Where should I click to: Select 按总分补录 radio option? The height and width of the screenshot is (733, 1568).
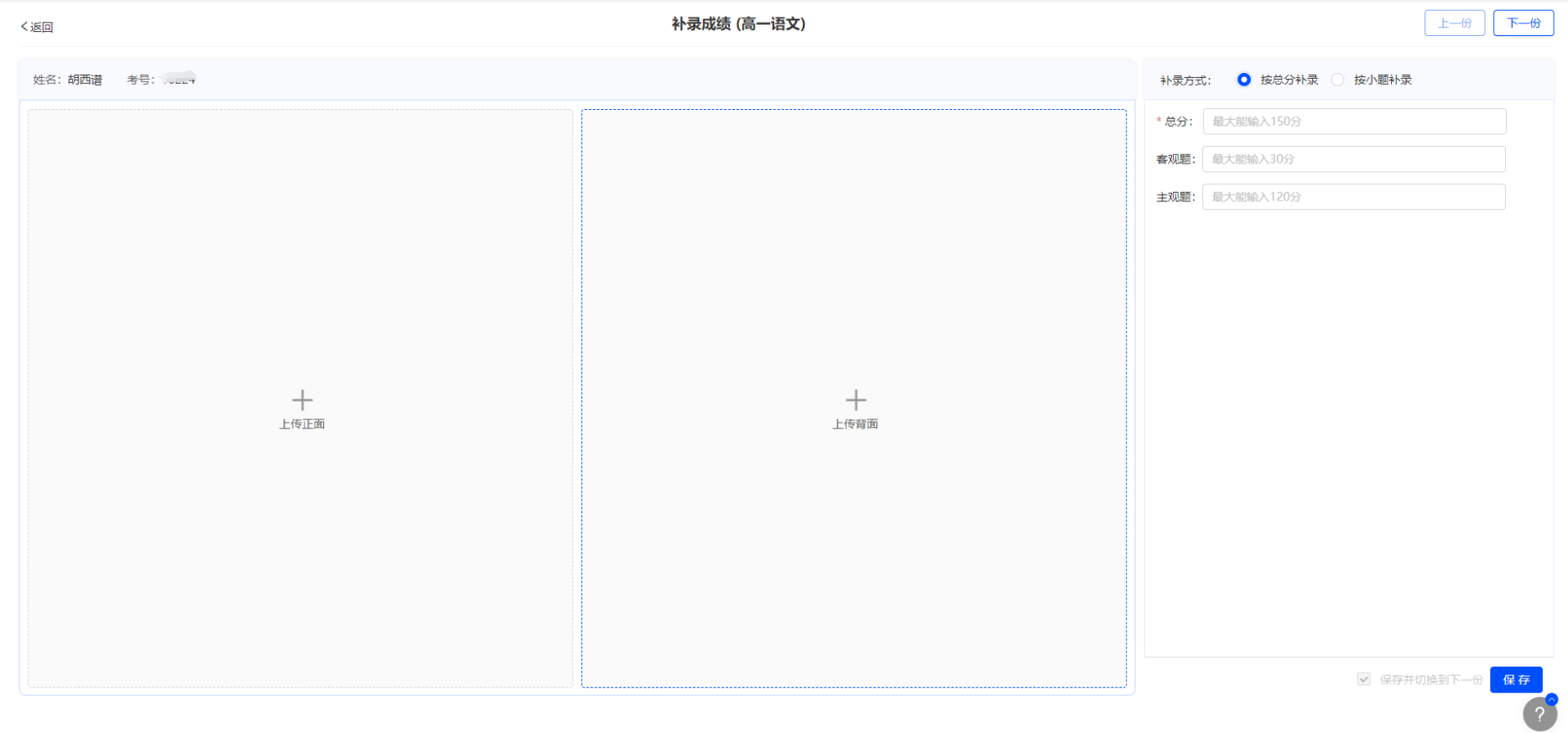(x=1244, y=80)
